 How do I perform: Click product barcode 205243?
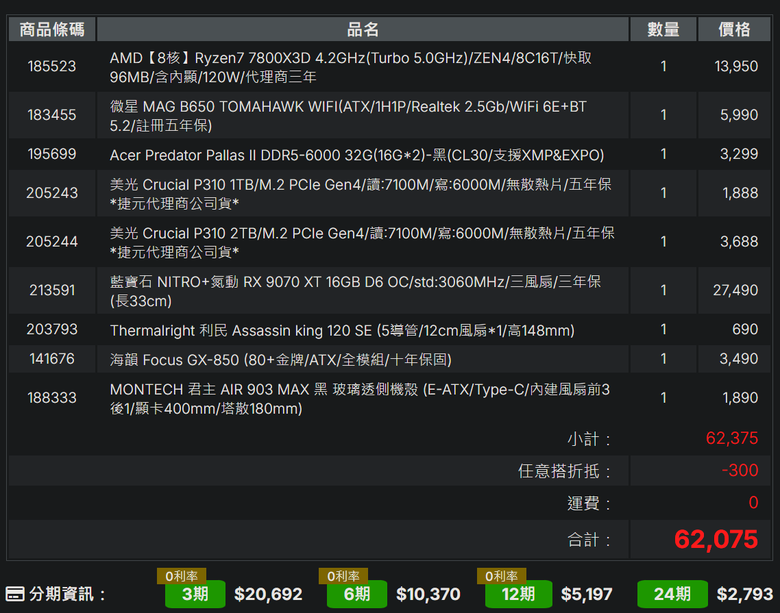[x=52, y=193]
